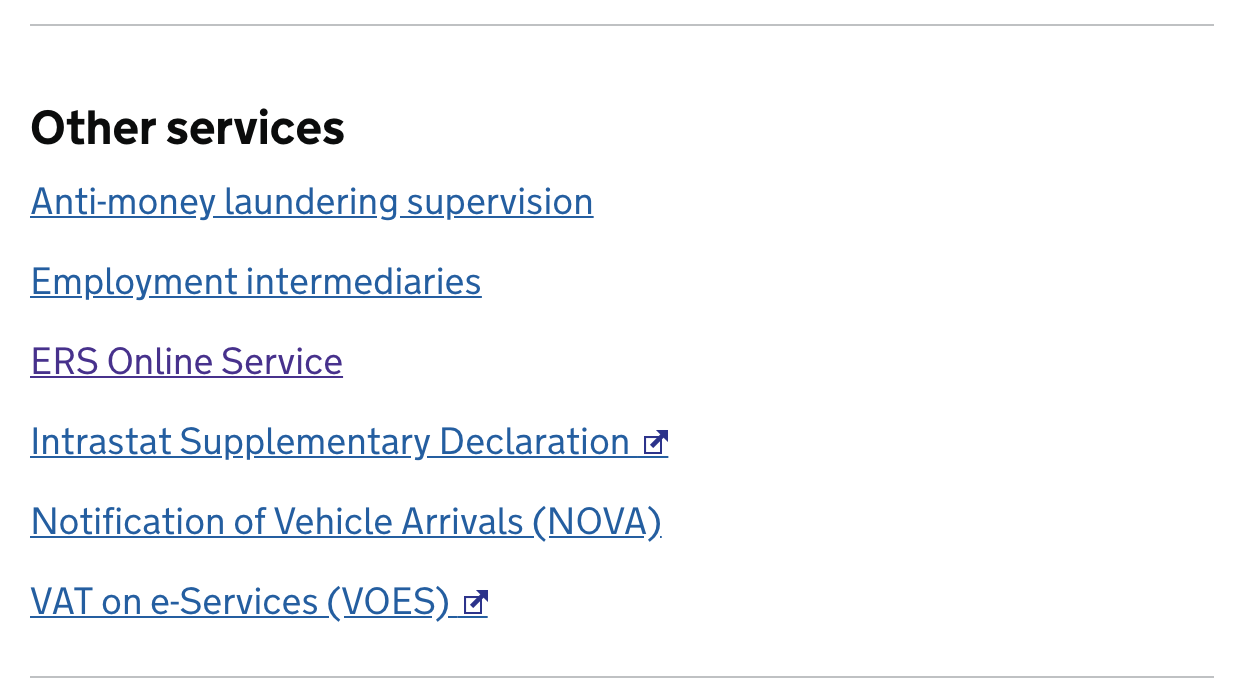Open the visited ERS Online Service link
This screenshot has height=698, width=1255.
[x=187, y=361]
